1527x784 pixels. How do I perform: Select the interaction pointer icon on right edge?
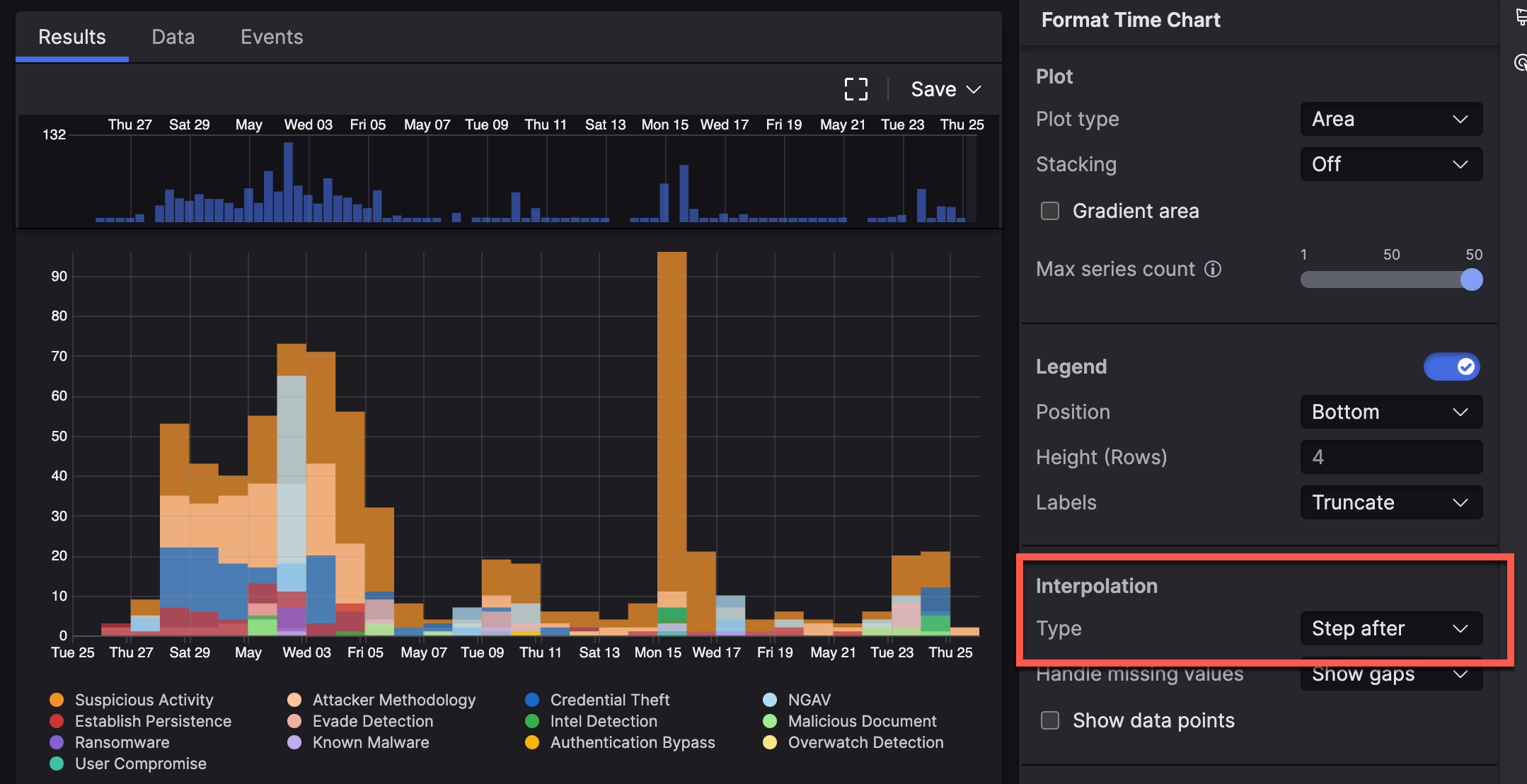1520,64
